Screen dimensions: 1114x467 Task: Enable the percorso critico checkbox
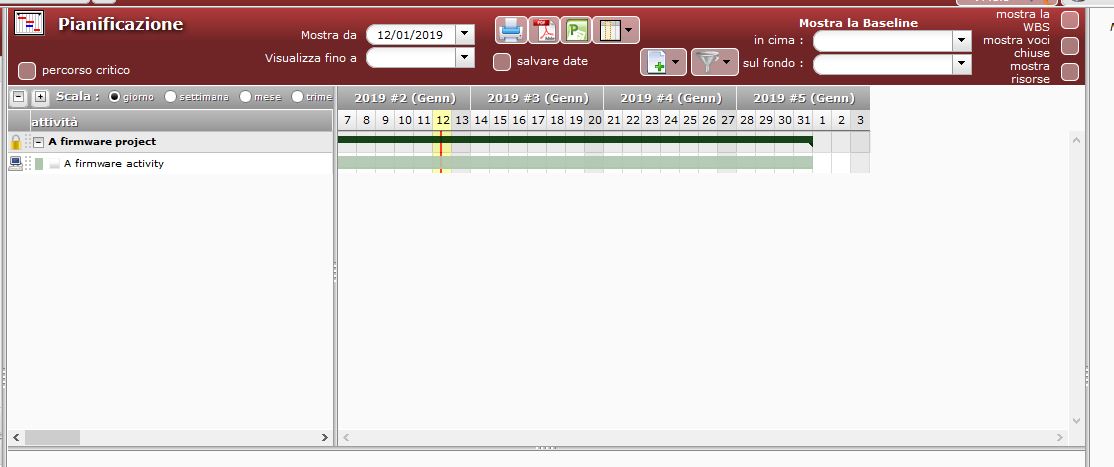[x=27, y=71]
